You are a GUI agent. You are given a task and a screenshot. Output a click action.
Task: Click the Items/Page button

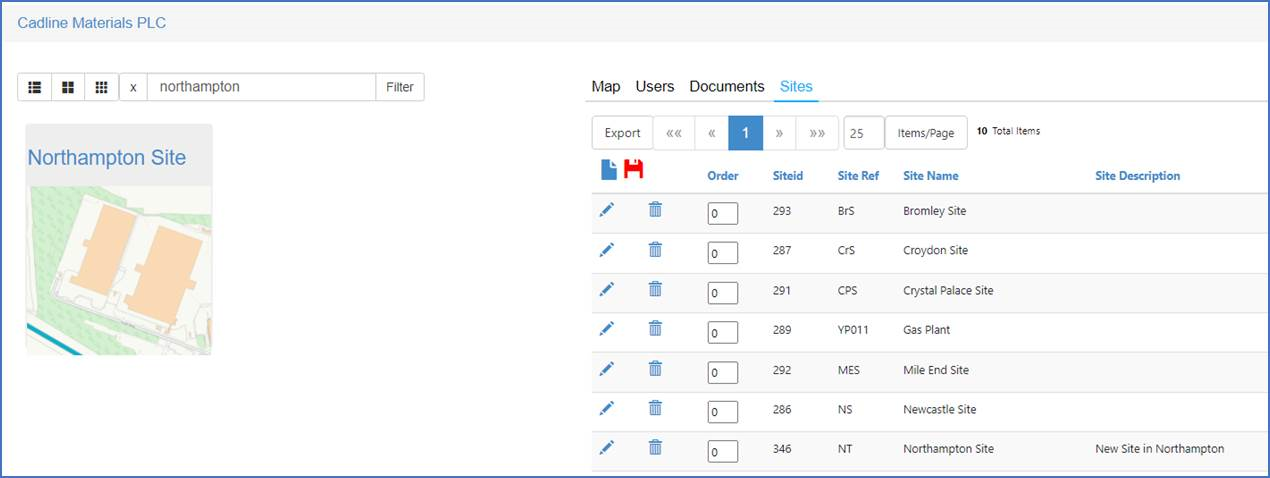click(x=926, y=133)
